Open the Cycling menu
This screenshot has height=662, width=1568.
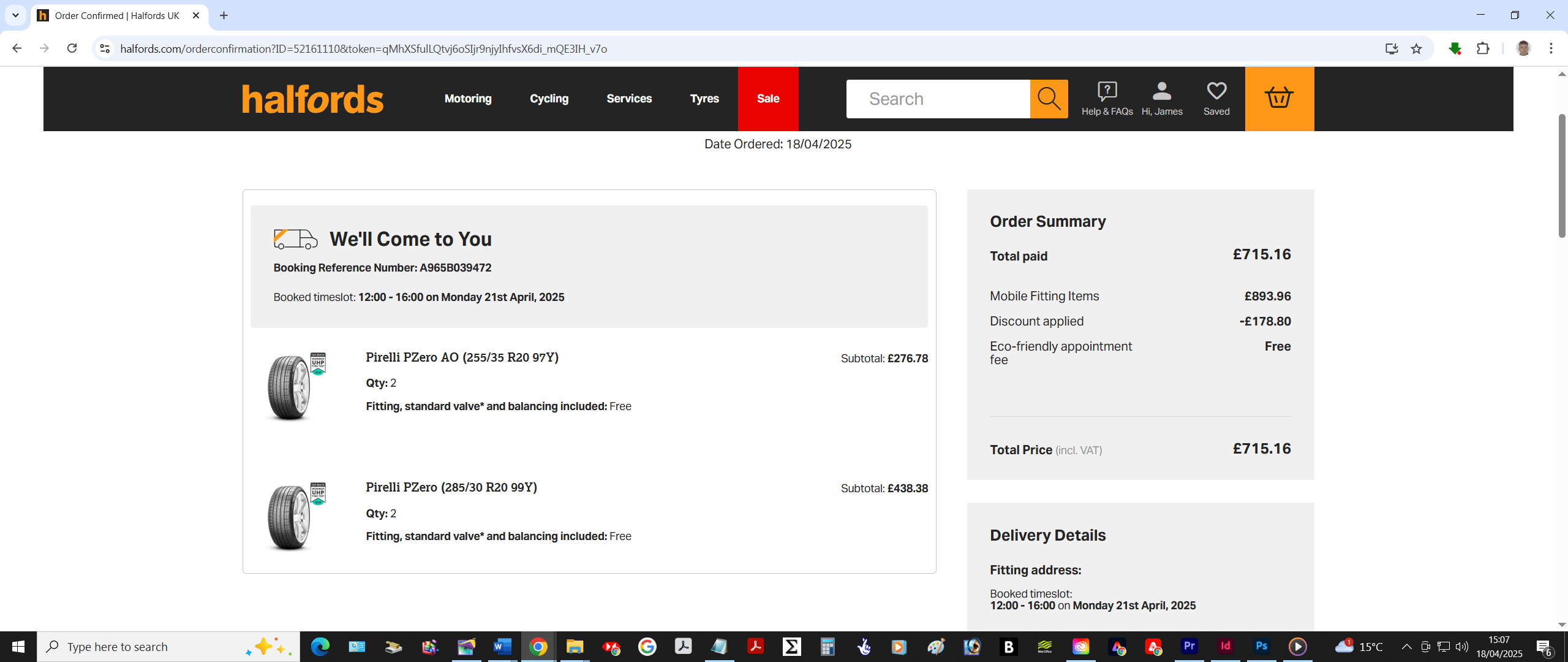pos(549,99)
